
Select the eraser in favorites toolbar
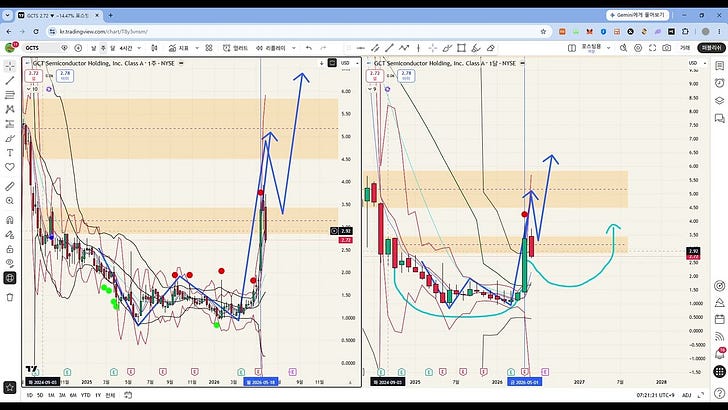491,48
